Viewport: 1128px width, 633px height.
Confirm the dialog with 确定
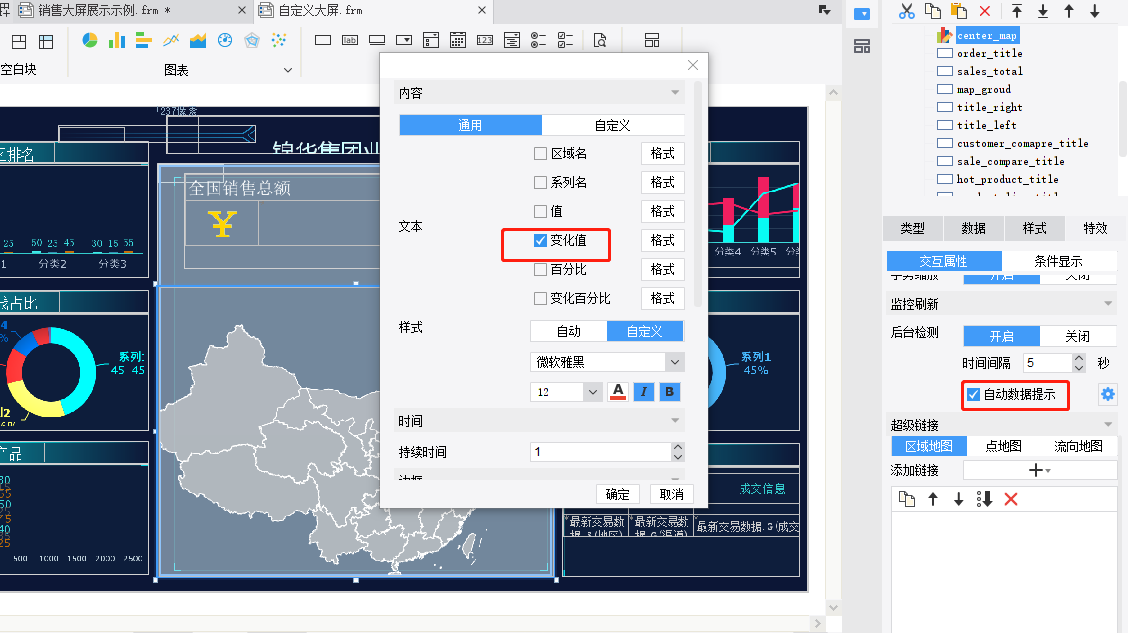(x=617, y=494)
